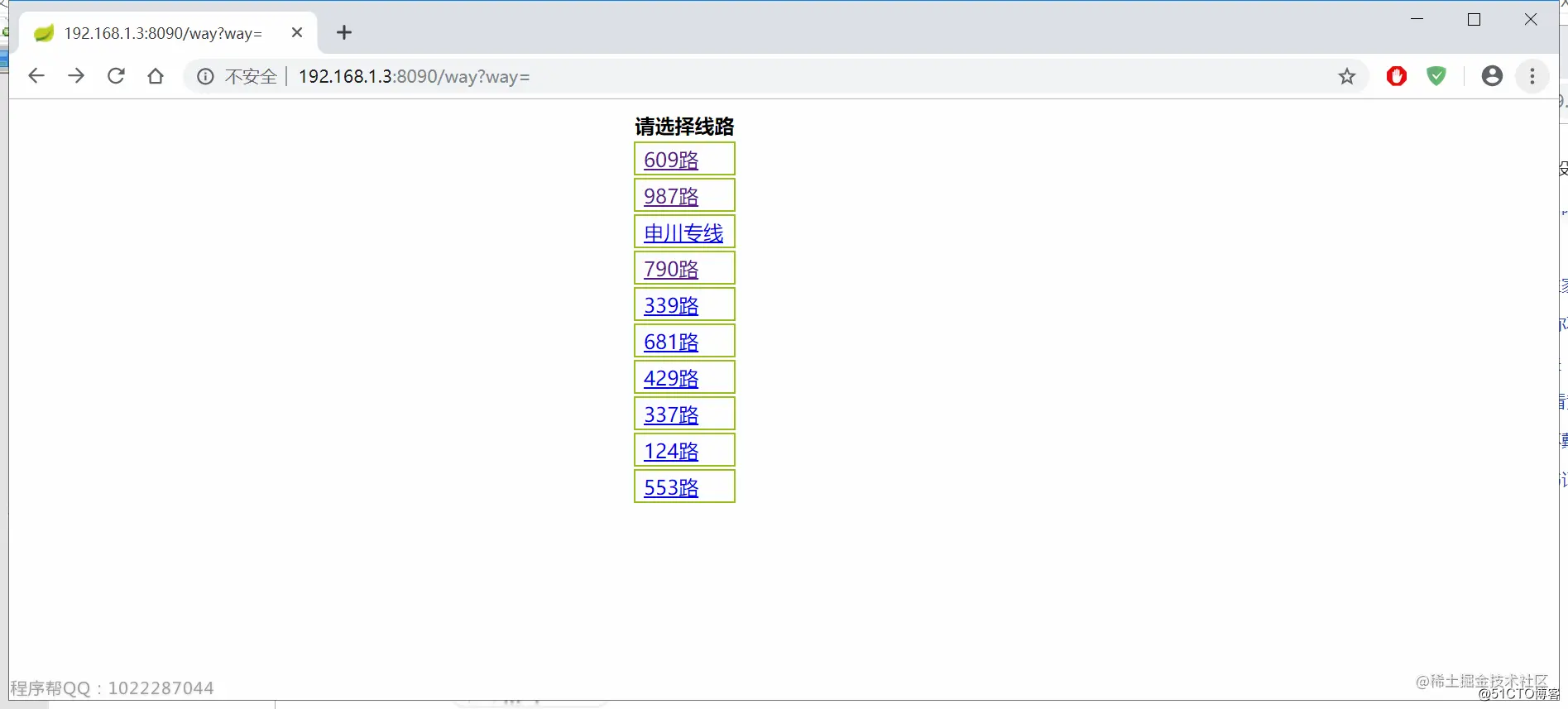Bookmark this page with the star icon

[1347, 76]
